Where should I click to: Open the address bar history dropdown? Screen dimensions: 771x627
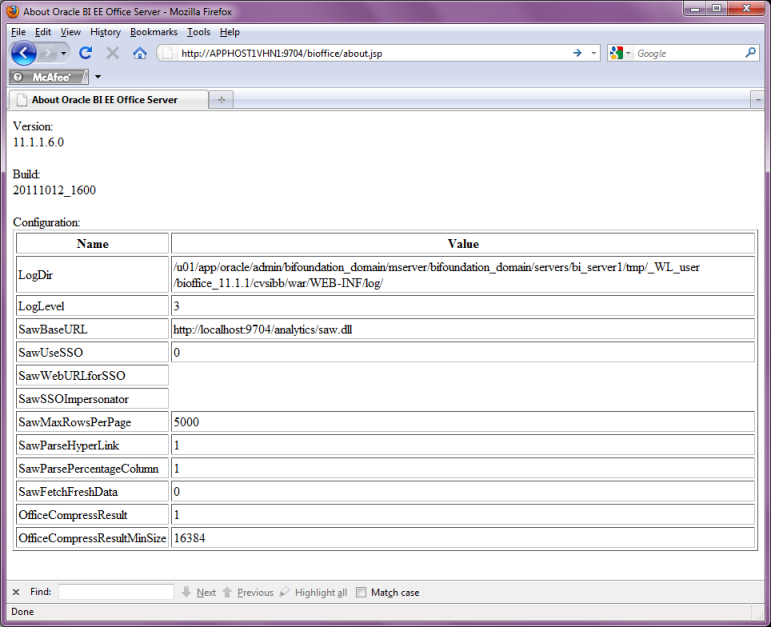pos(593,53)
